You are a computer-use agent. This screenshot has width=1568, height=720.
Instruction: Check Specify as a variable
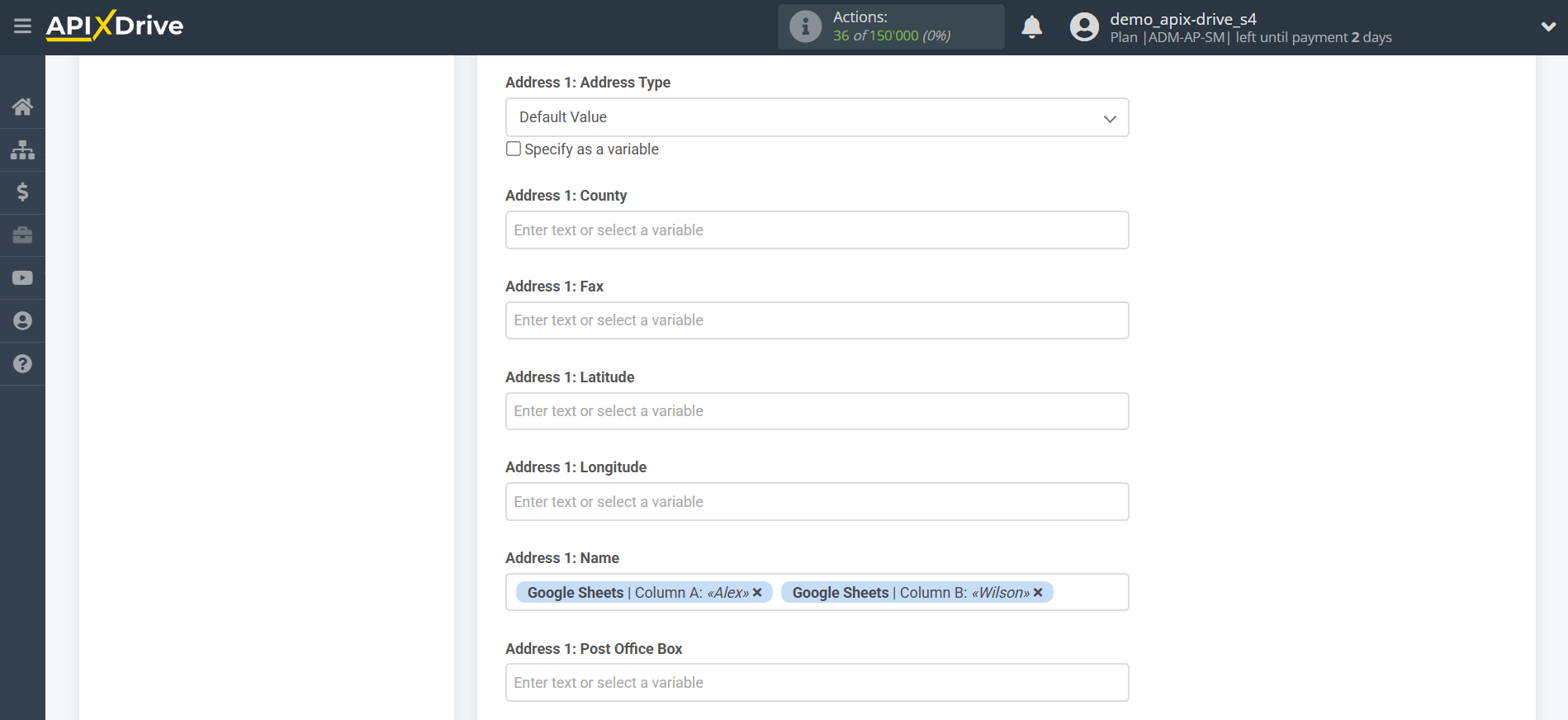tap(514, 149)
